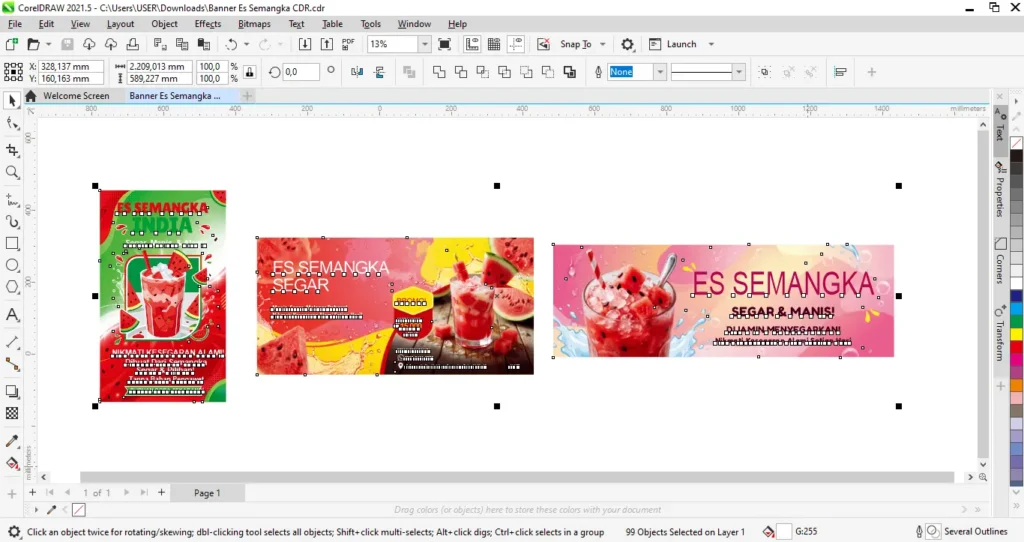The image size is (1024, 542).
Task: Click the object origin reference grid
Action: click(x=13, y=72)
